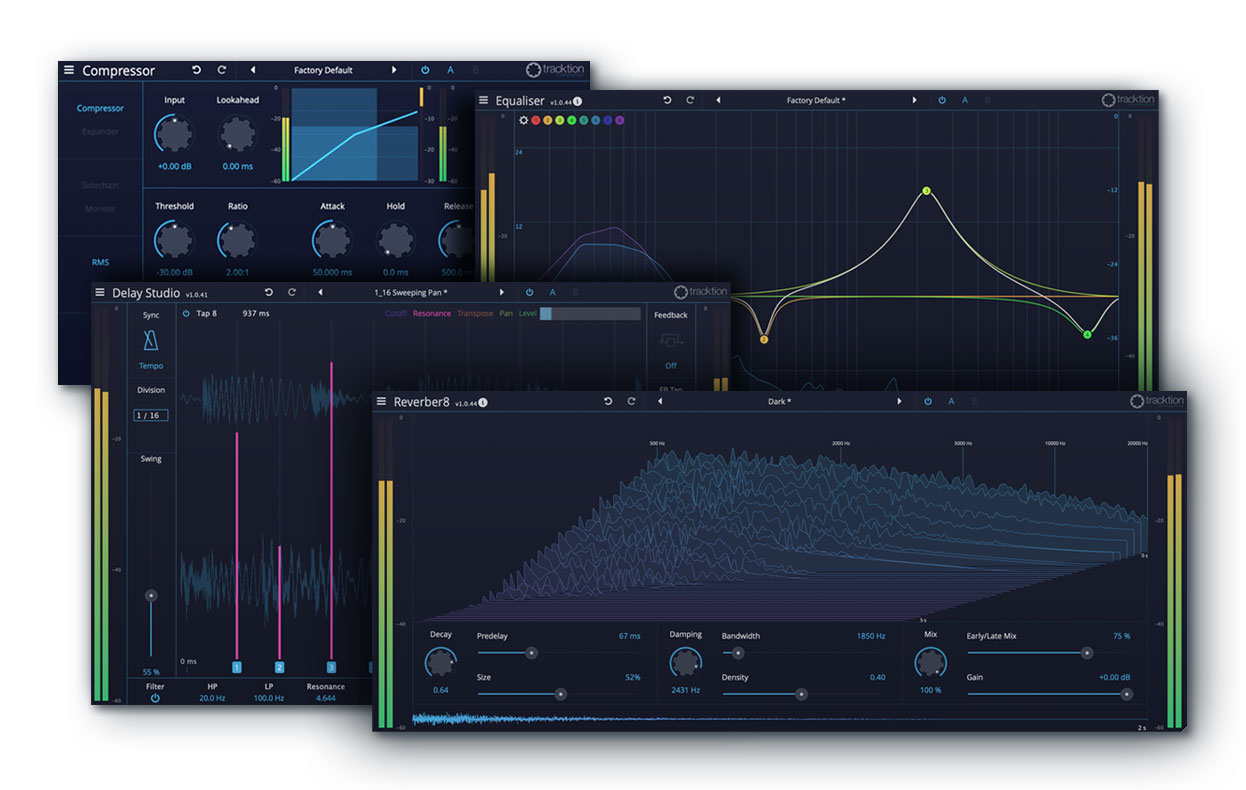This screenshot has height=790, width=1246.
Task: Click the Sync metronome icon
Action: 151,342
